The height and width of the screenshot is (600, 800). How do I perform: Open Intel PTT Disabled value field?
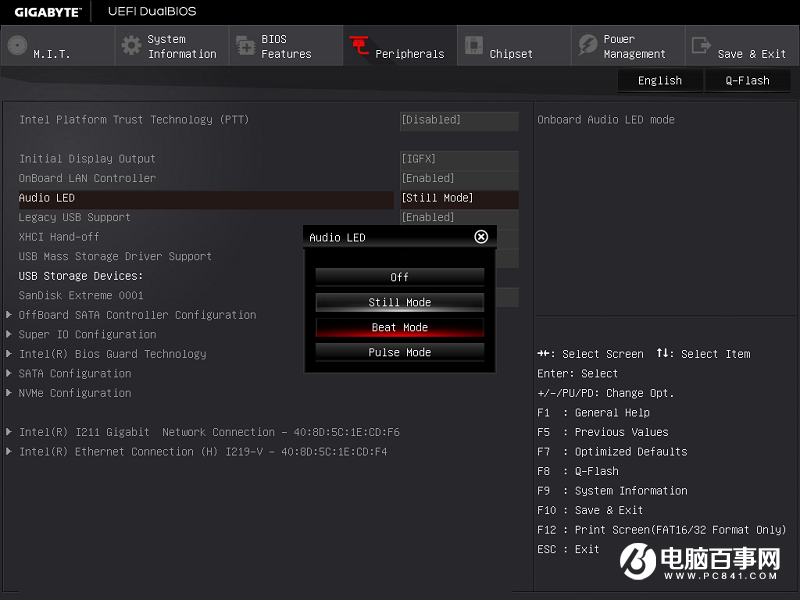click(458, 120)
